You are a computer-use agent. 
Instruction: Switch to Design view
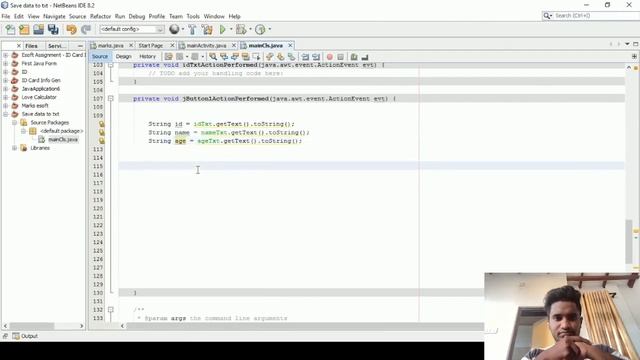[x=123, y=57]
